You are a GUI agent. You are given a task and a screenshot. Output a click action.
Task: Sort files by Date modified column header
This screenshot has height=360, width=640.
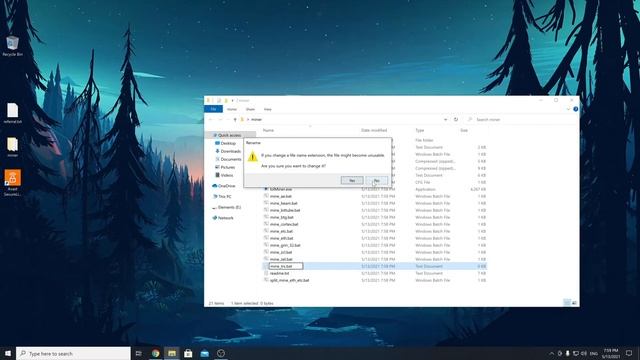[373, 130]
